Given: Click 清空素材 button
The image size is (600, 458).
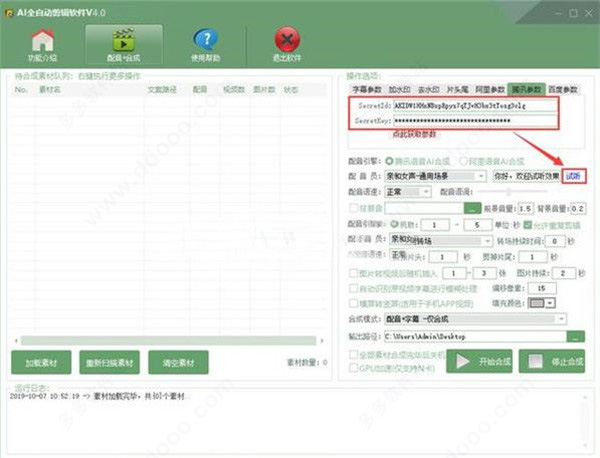Looking at the screenshot, I should (x=178, y=362).
